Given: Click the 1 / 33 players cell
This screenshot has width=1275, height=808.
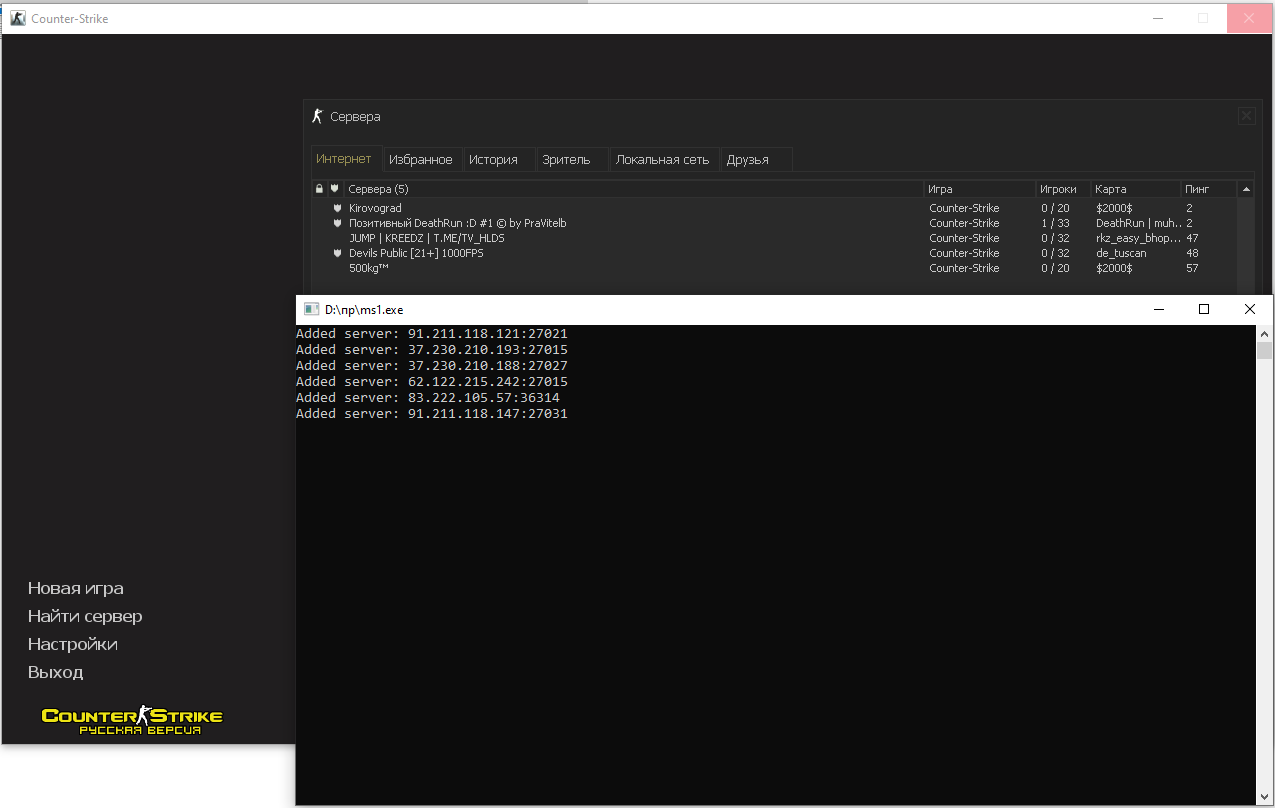Looking at the screenshot, I should point(1054,223).
